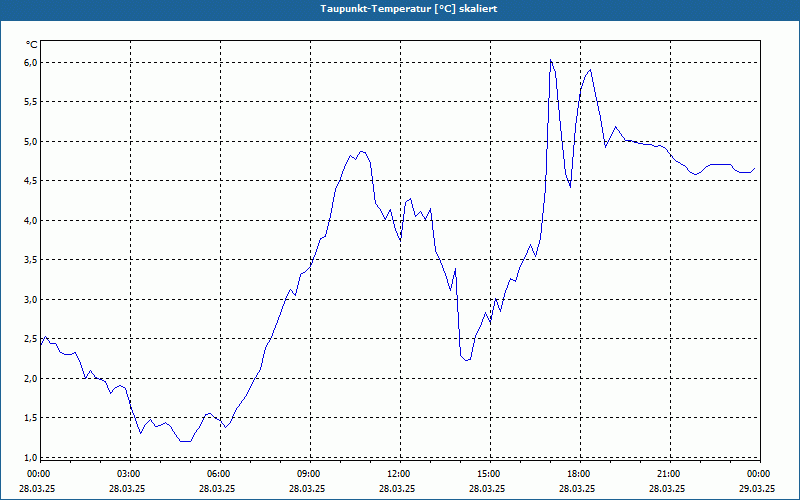The image size is (800, 500).
Task: Pick the '4,0' y-axis value
Action: tap(31, 220)
